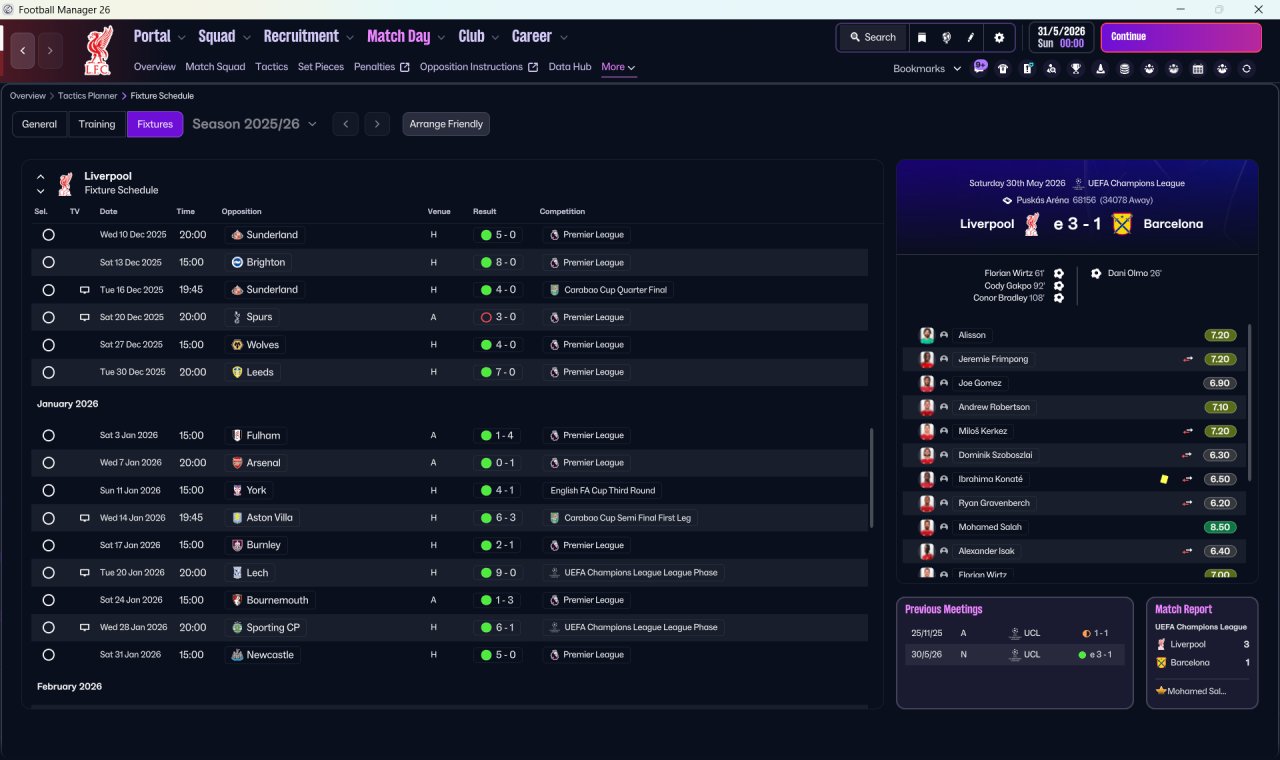Select the Arsenal fixture radio button

(48, 463)
